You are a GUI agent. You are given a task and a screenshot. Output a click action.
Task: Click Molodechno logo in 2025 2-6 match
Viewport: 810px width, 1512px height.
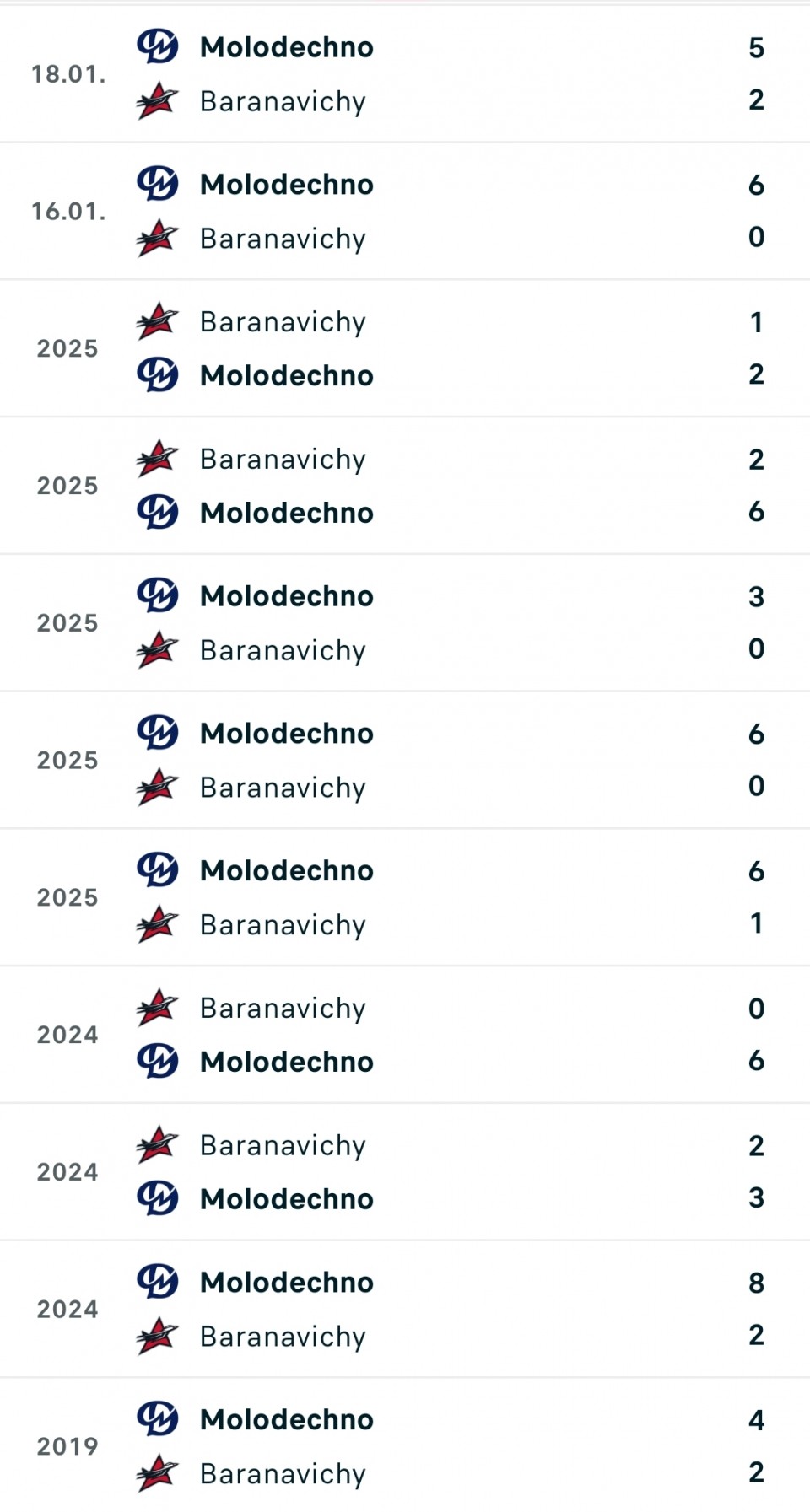pyautogui.click(x=158, y=512)
